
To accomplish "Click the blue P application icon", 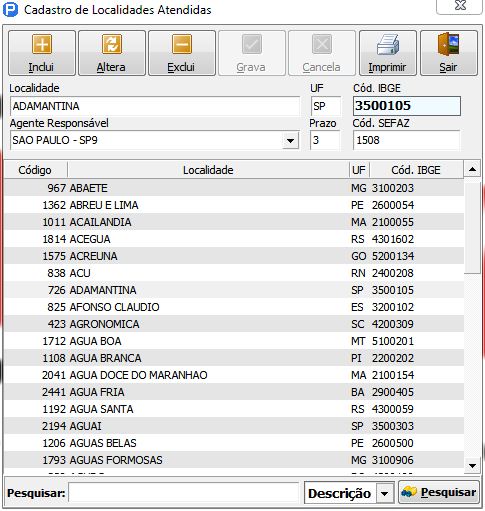I will pyautogui.click(x=10, y=10).
